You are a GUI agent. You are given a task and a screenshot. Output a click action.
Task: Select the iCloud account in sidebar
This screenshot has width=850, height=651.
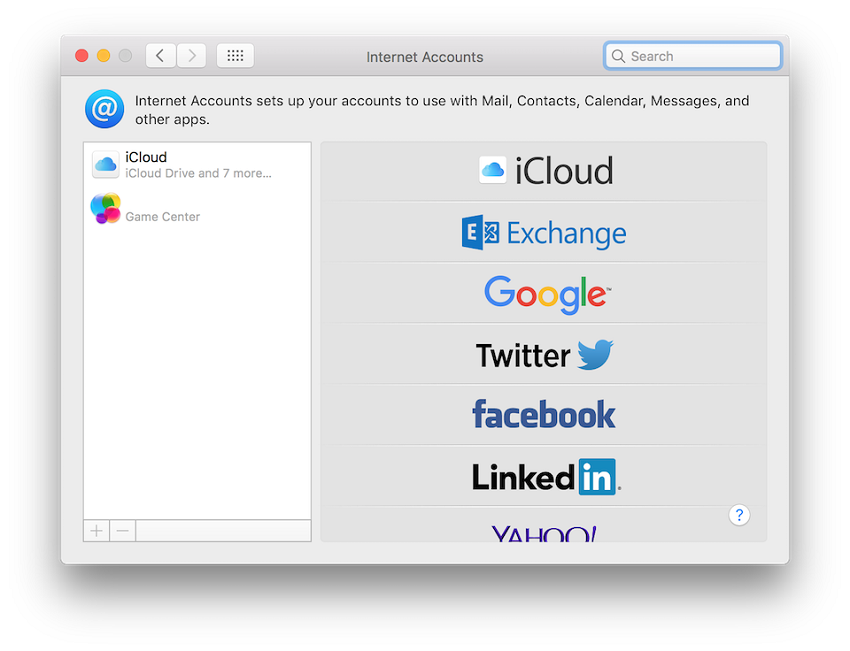[197, 165]
